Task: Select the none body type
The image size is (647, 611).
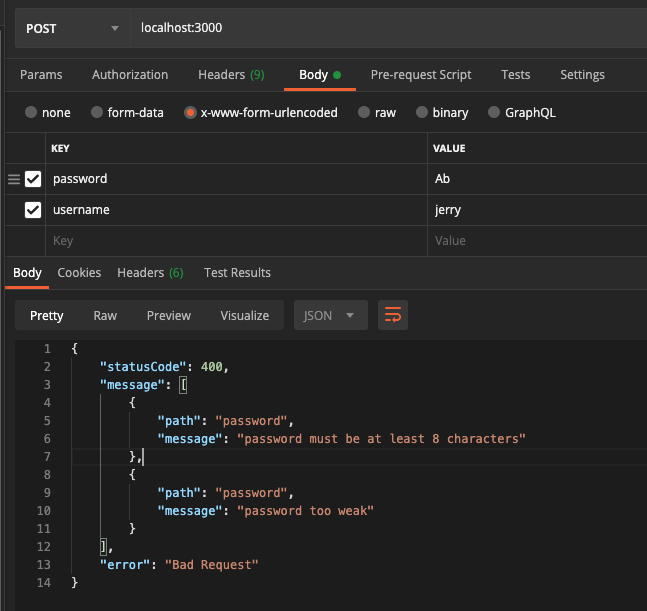Action: 31,113
